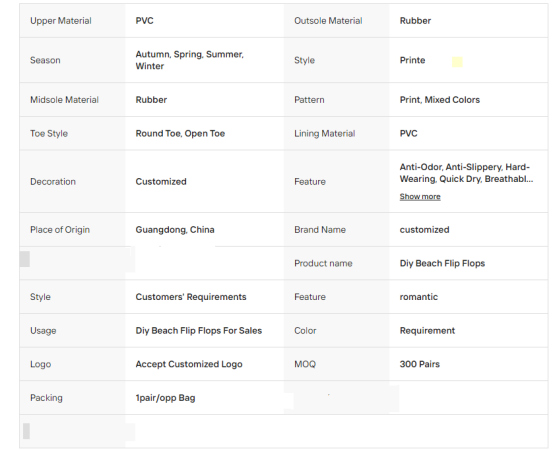Click the Round Toe, Open Toe value
554x450 pixels.
180,133
